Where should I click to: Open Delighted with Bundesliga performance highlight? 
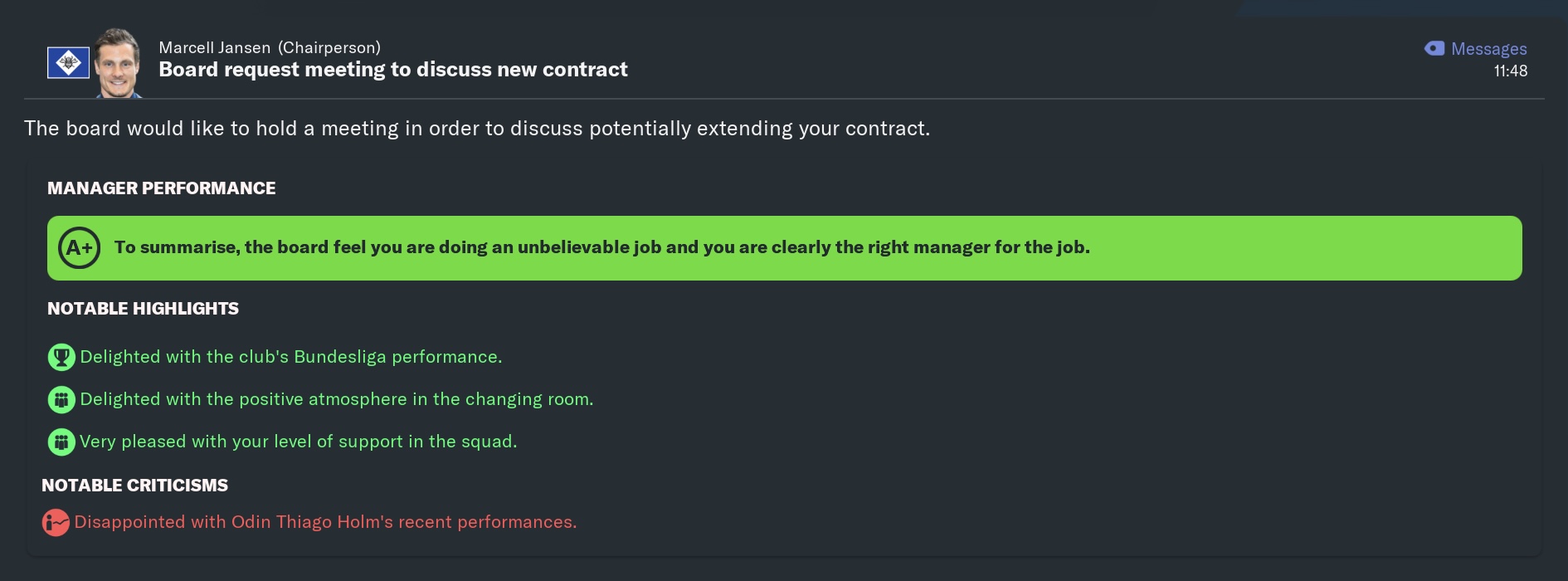click(x=291, y=357)
